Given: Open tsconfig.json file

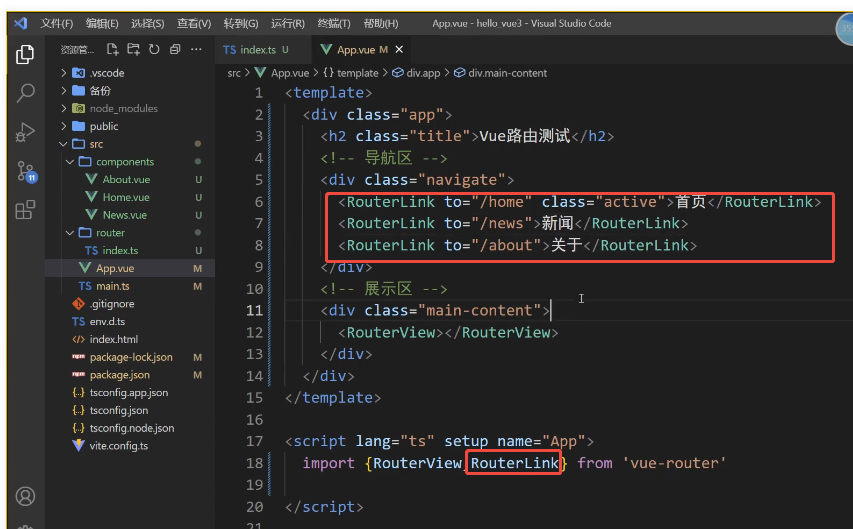Looking at the screenshot, I should [119, 410].
